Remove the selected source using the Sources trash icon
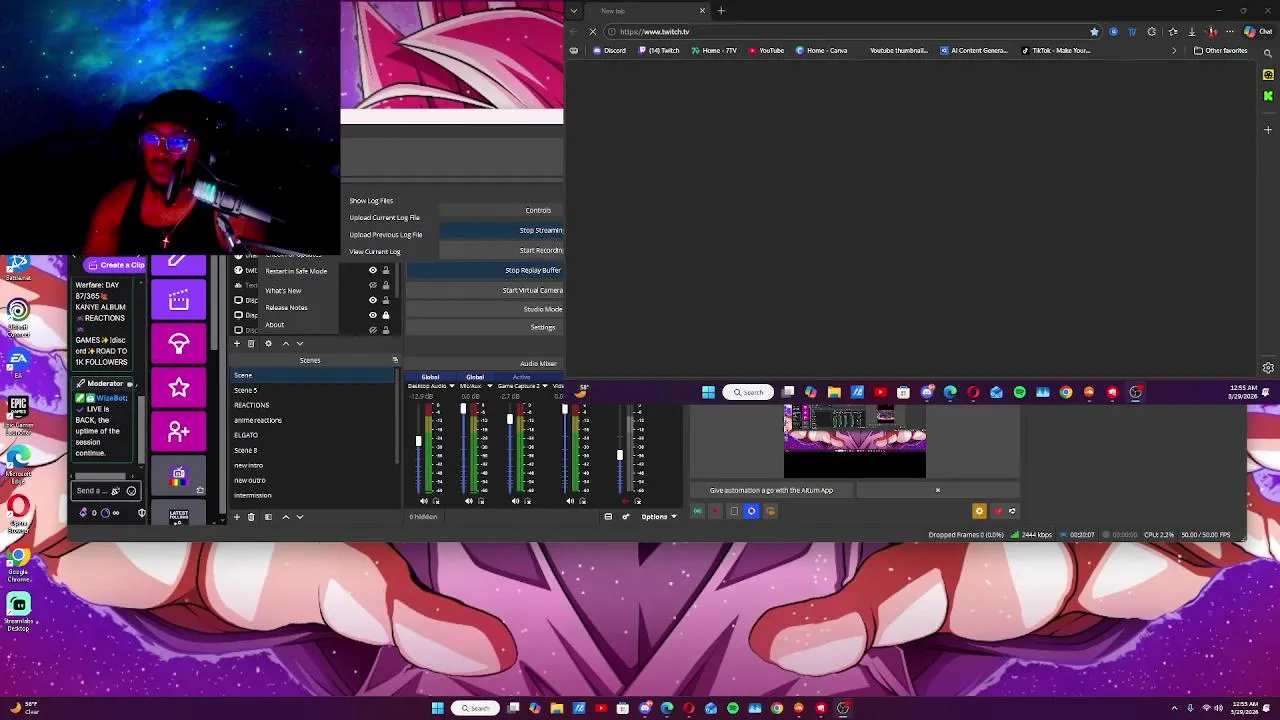This screenshot has width=1280, height=720. (x=251, y=344)
